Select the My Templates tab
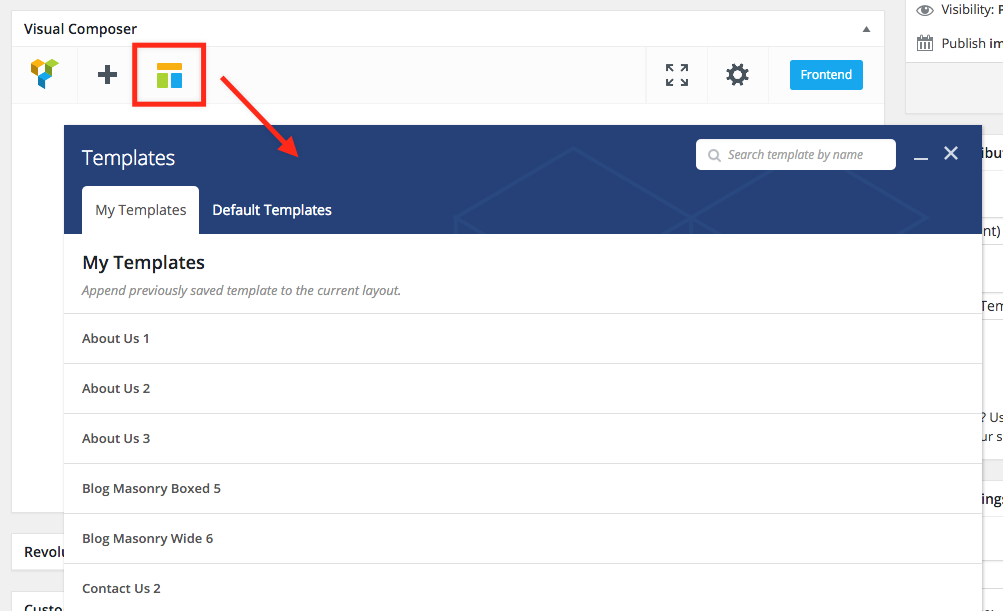 tap(141, 210)
